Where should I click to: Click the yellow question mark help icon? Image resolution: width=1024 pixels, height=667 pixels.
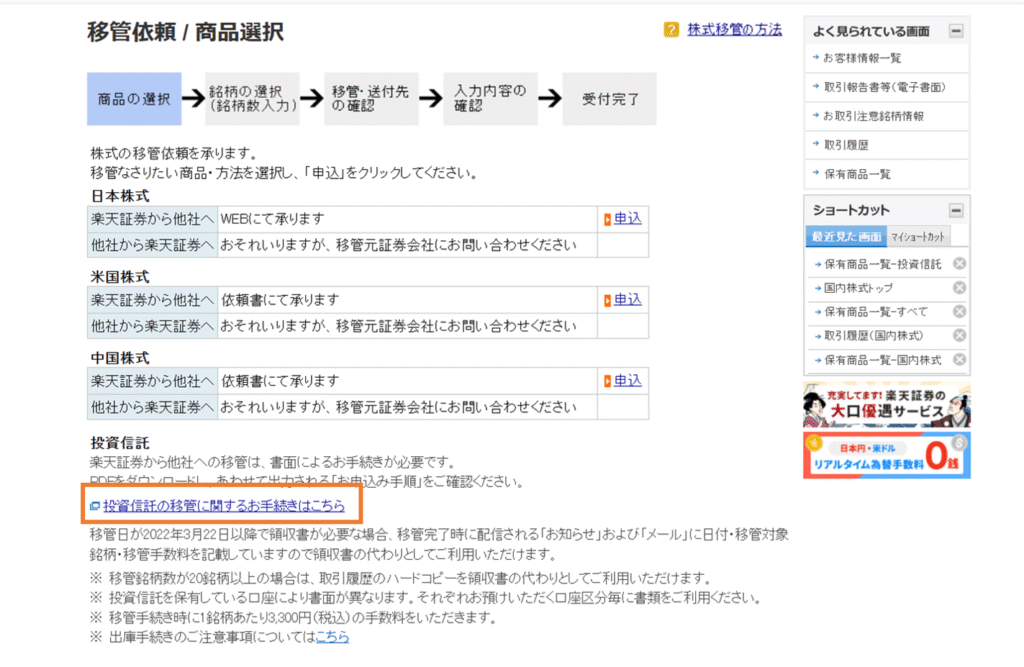(671, 30)
